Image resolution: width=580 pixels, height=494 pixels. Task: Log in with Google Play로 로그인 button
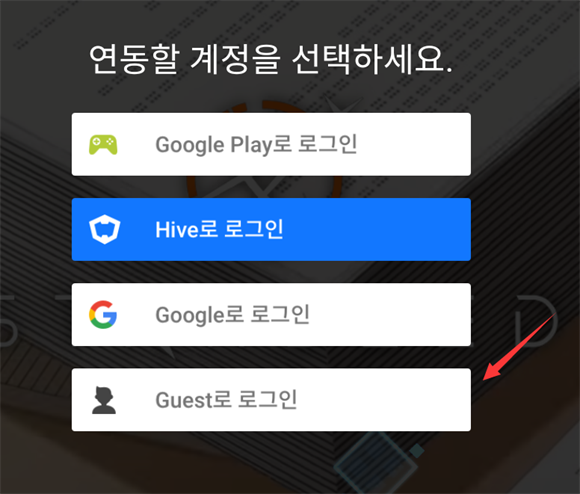tap(271, 144)
